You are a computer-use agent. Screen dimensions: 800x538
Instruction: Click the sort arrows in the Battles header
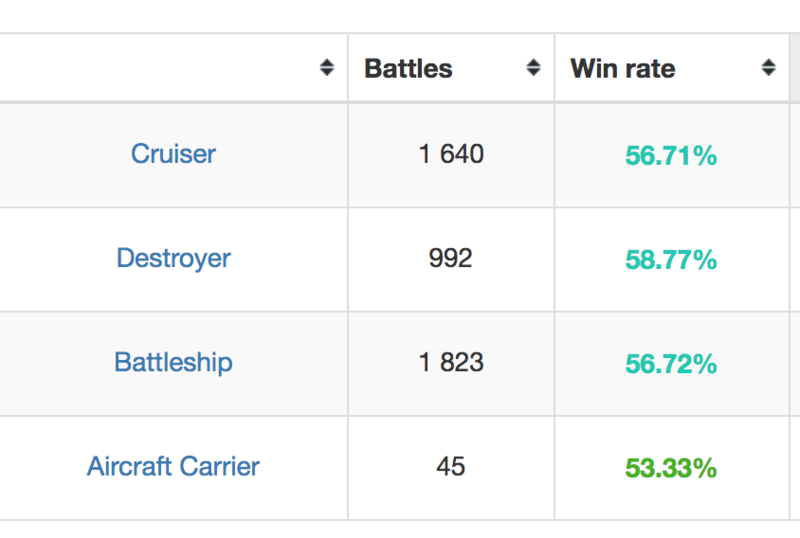click(533, 68)
